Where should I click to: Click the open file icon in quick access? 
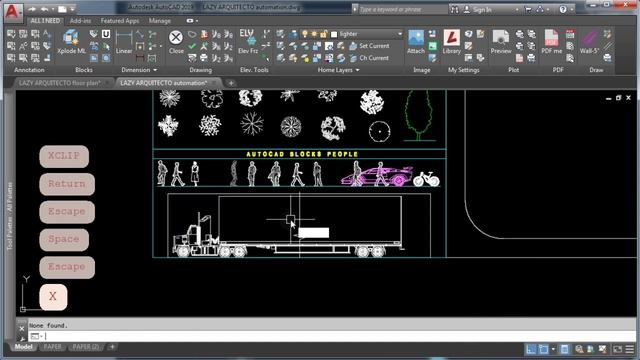pos(62,9)
